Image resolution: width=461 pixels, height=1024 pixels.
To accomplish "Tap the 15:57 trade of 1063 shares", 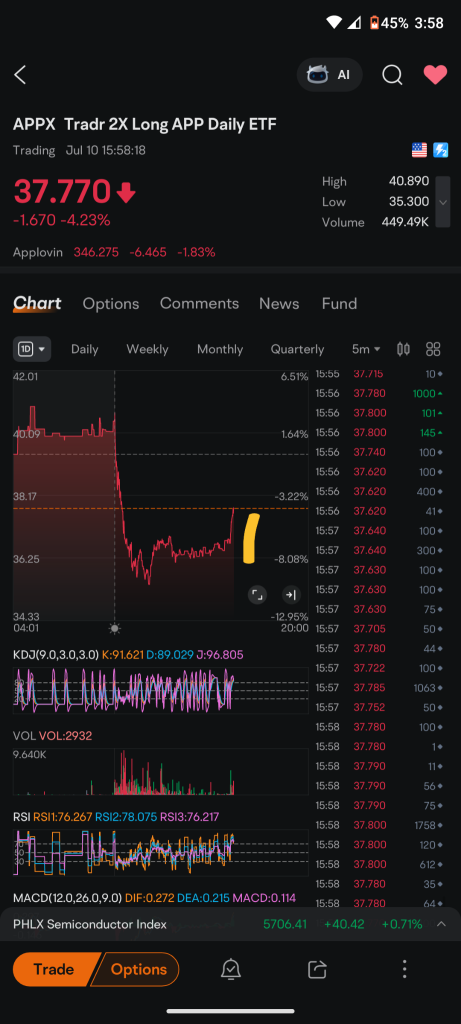I will (x=379, y=687).
